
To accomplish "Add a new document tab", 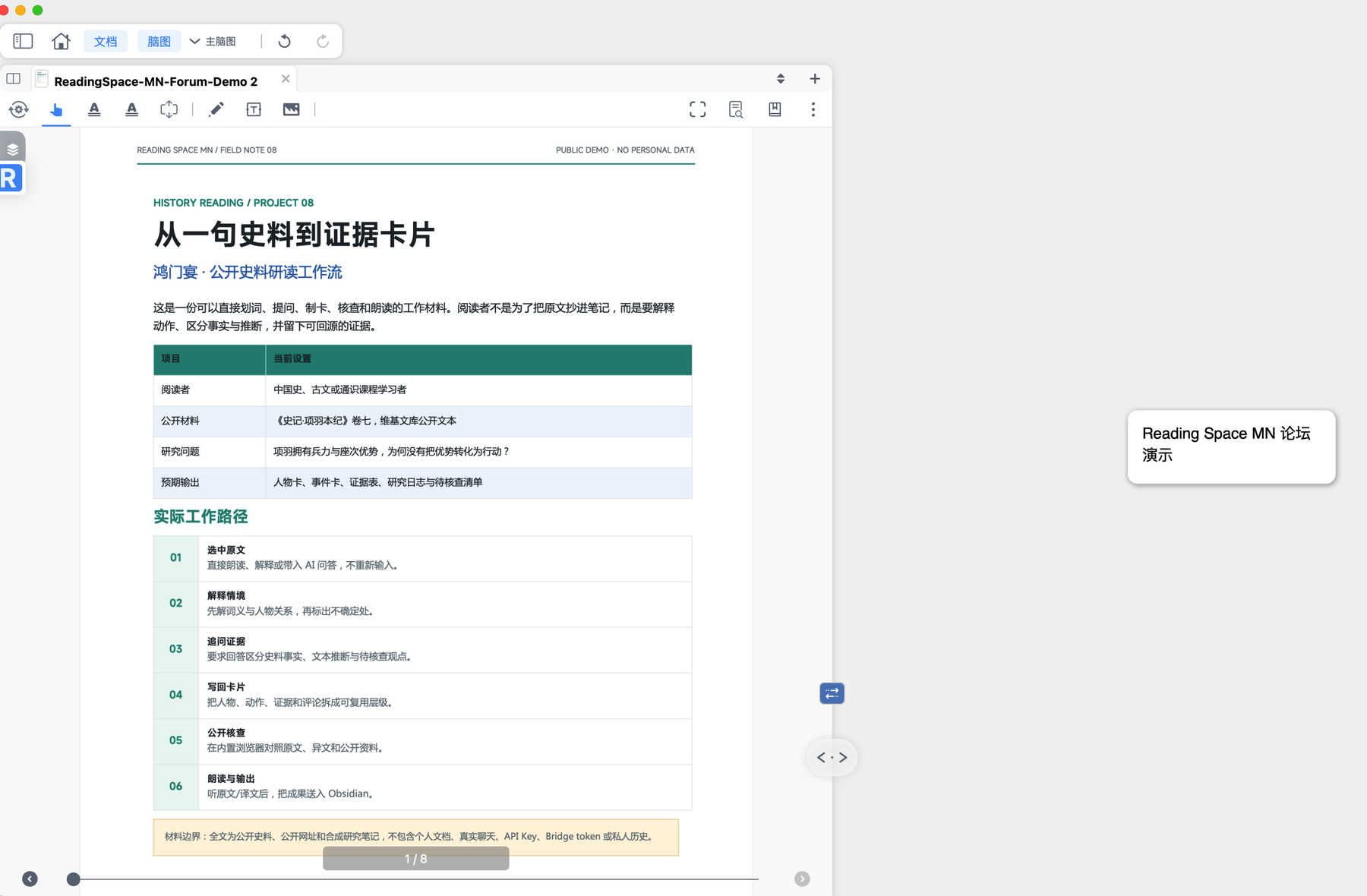I will (815, 79).
